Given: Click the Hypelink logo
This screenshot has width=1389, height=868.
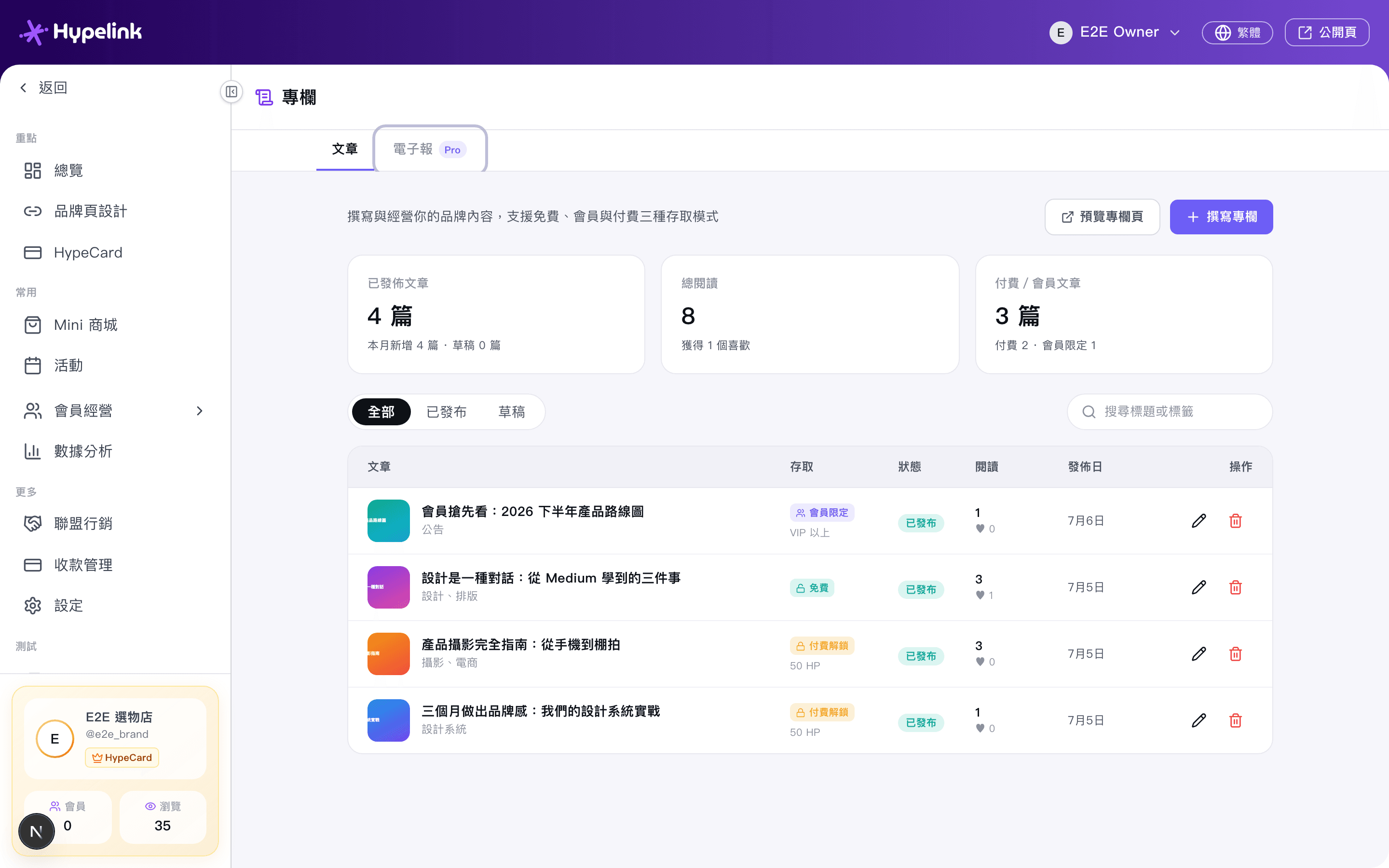Looking at the screenshot, I should pos(81,32).
